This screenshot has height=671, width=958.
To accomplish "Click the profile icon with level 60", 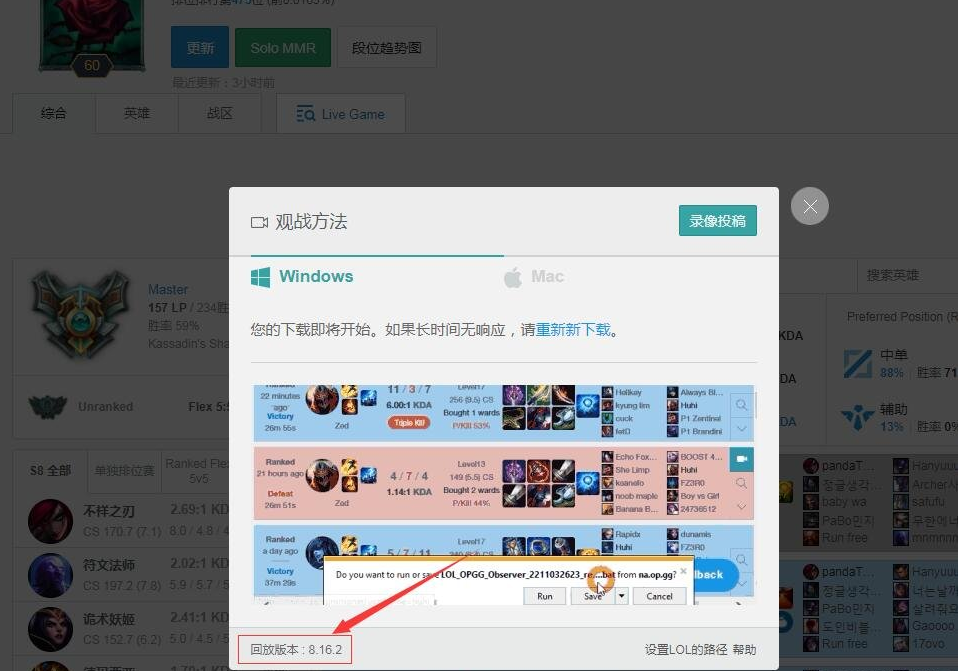I will [x=92, y=38].
